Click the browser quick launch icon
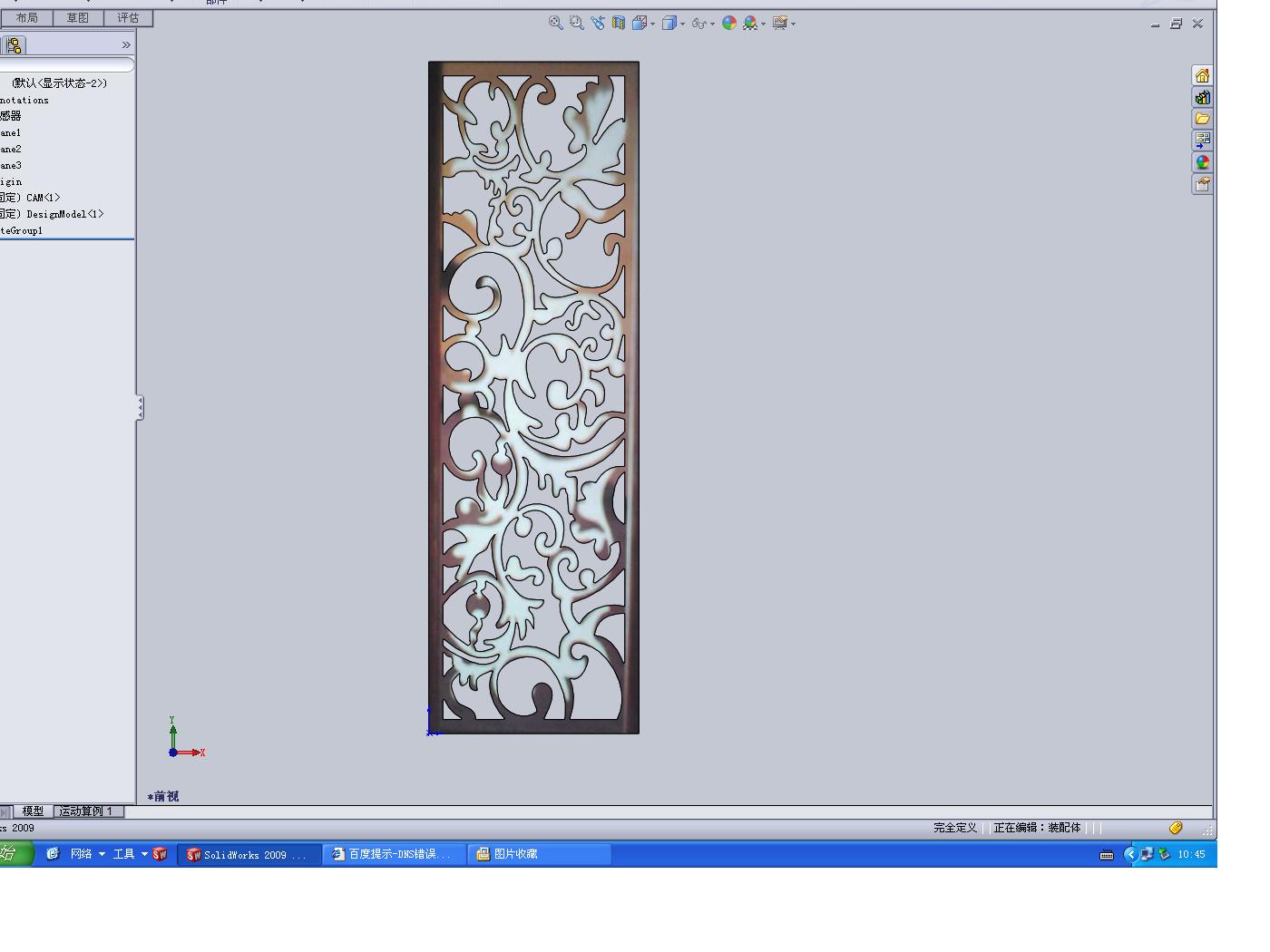The height and width of the screenshot is (952, 1270). click(x=53, y=854)
